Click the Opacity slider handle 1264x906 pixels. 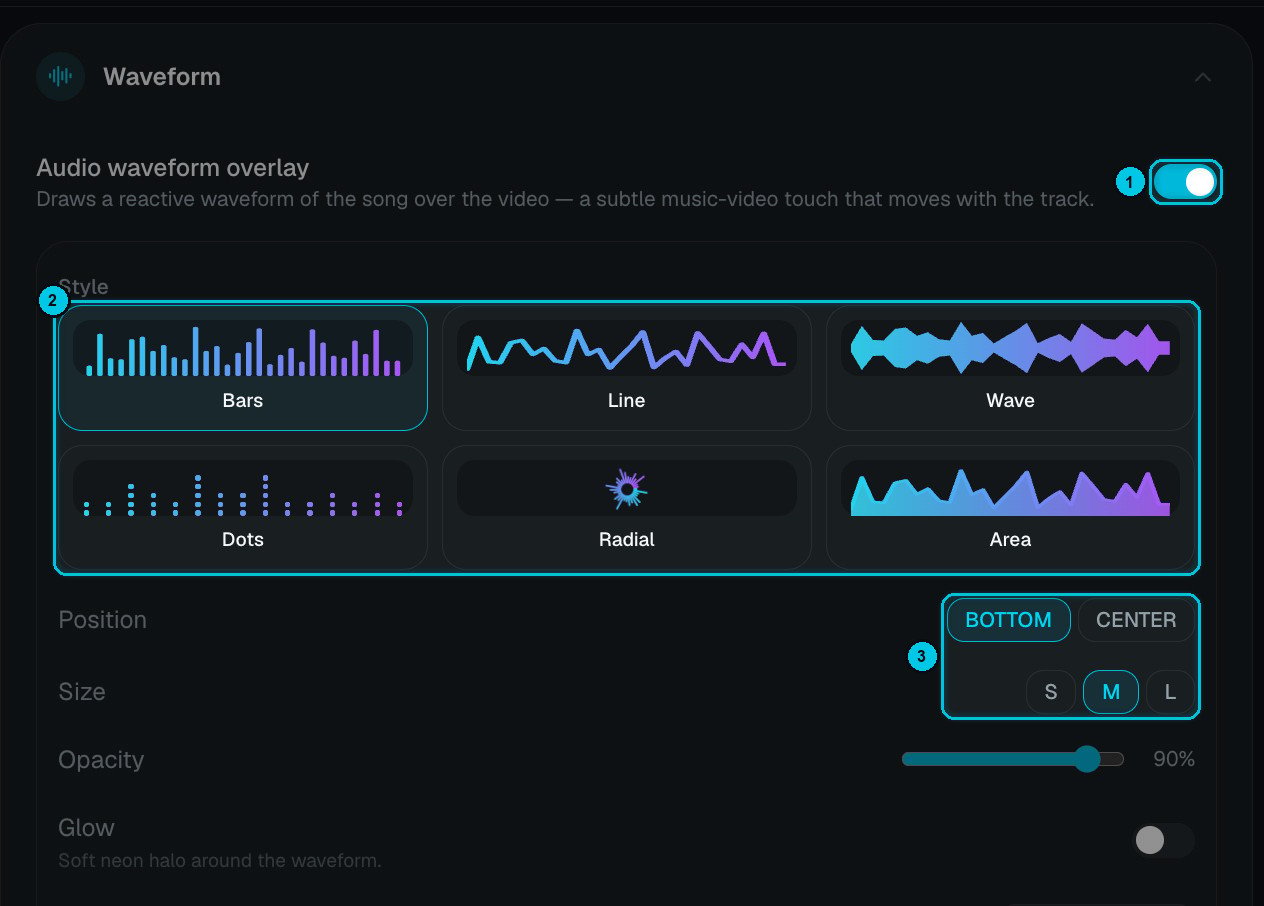tap(1087, 759)
